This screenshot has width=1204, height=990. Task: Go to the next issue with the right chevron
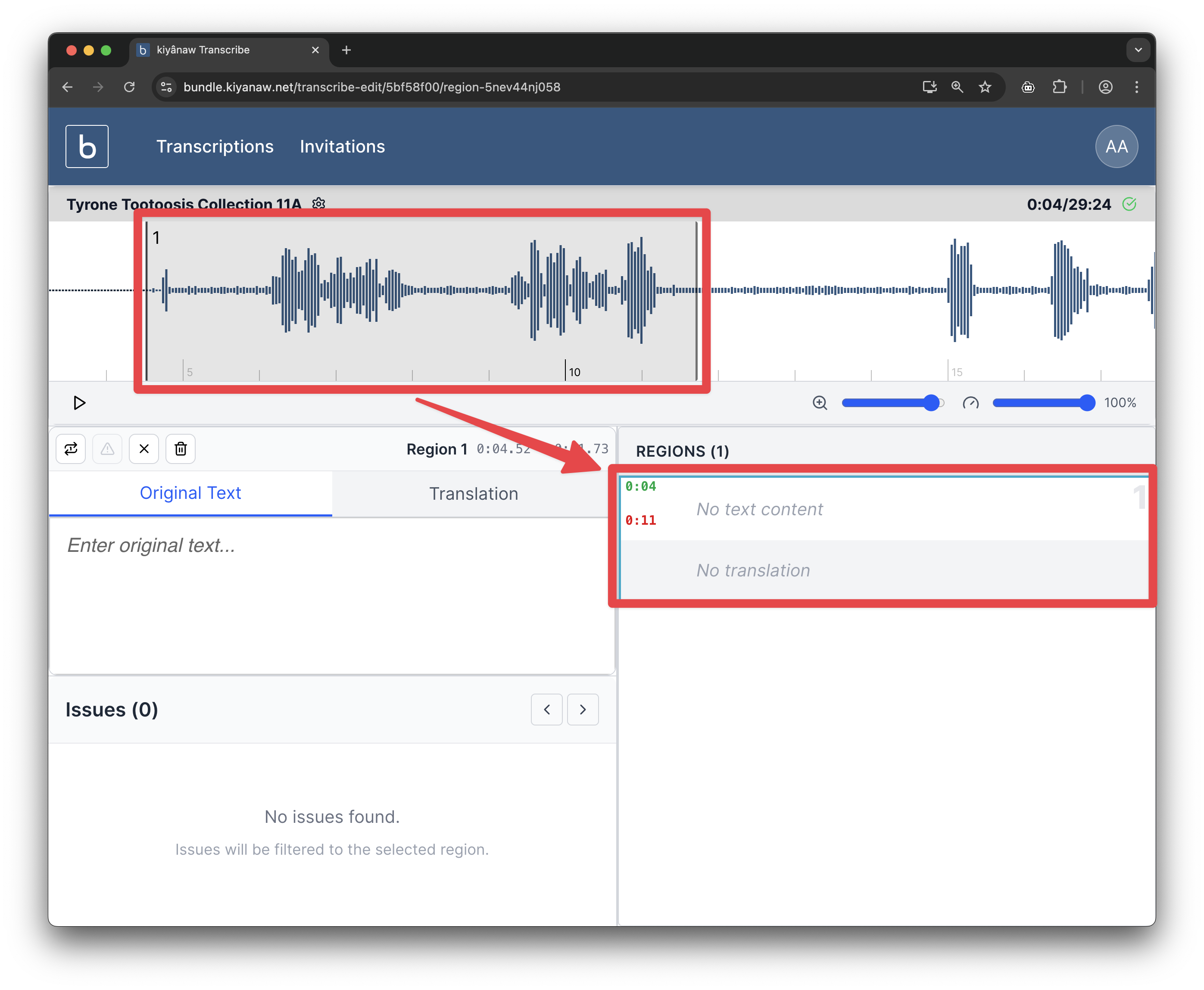click(x=582, y=710)
